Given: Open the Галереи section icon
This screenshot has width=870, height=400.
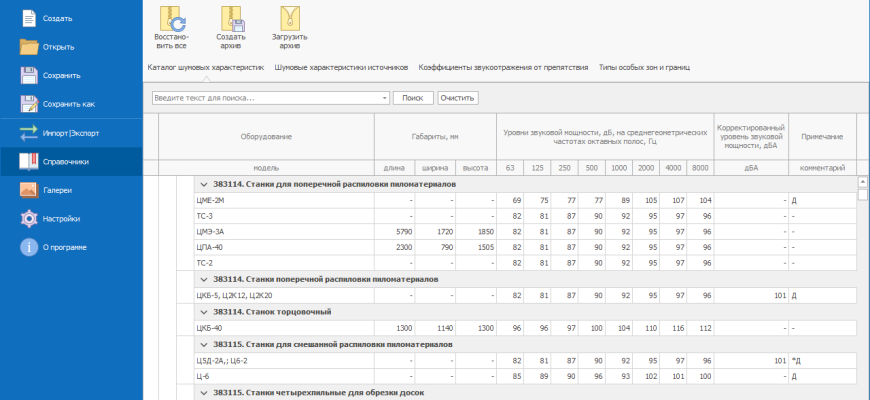Looking at the screenshot, I should pos(28,189).
